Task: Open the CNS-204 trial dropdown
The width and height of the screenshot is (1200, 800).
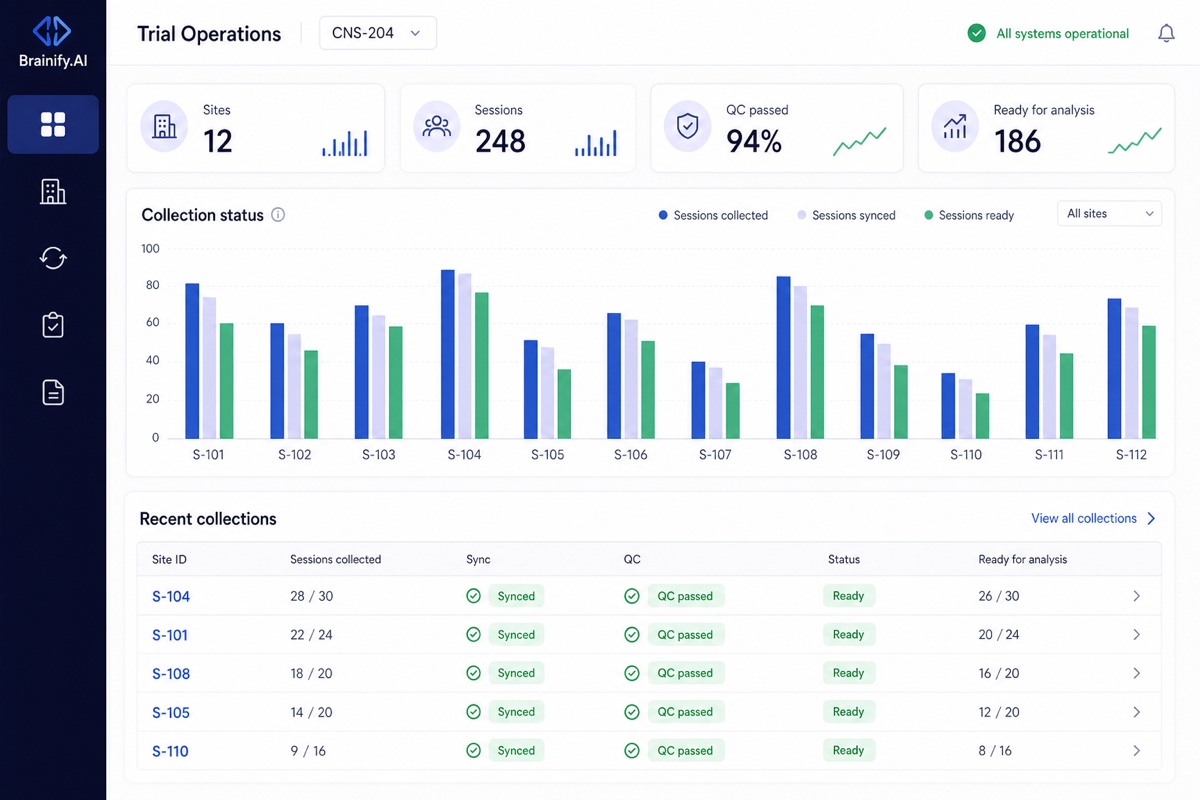Action: click(x=378, y=33)
